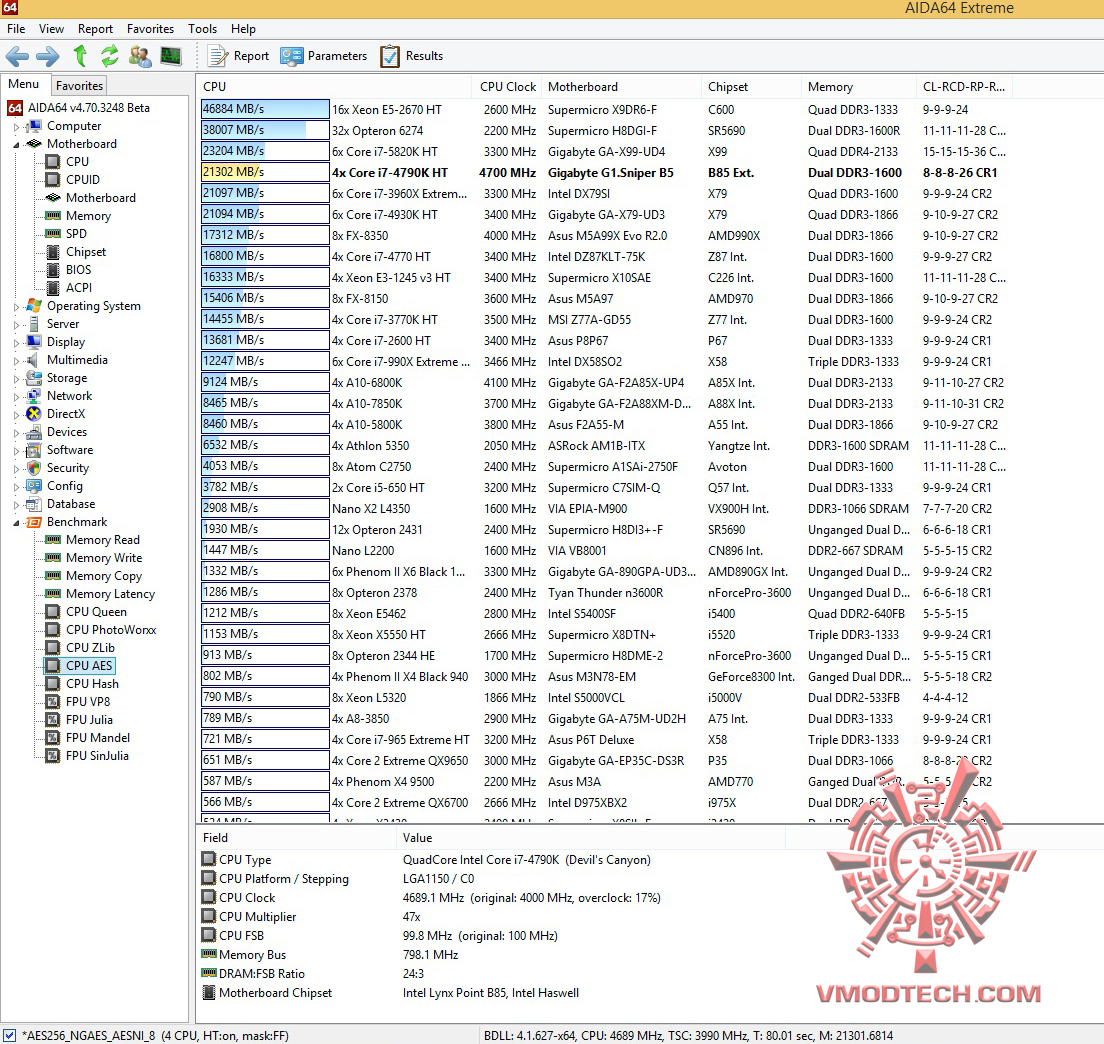Expand the Display tree node

click(16, 342)
